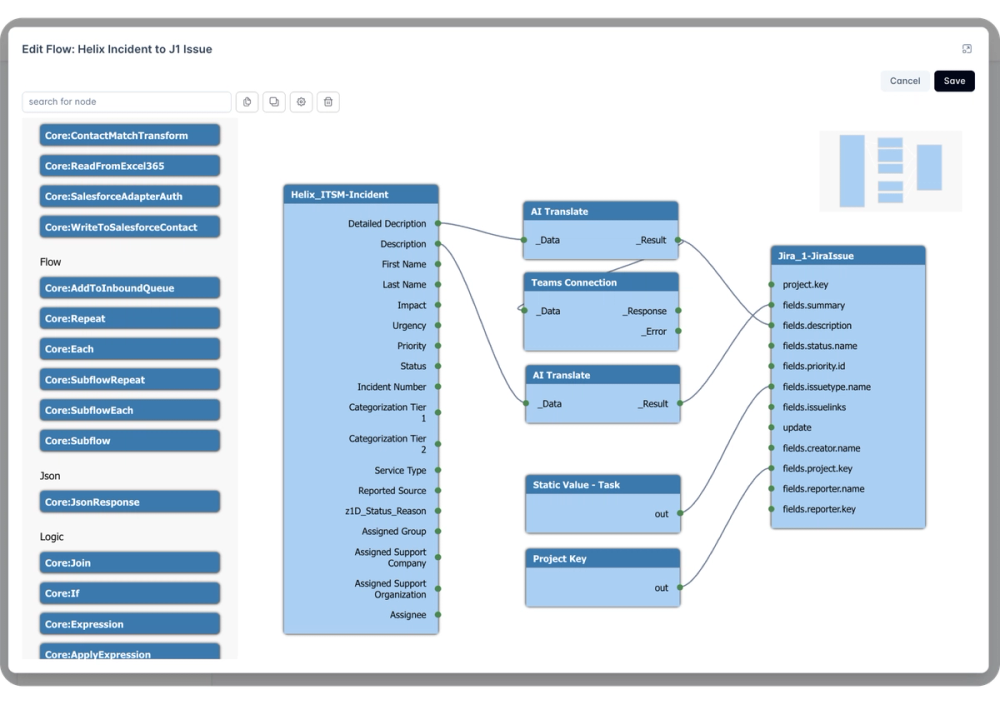Click the Reported Source output port
This screenshot has height=705, width=1000.
438,491
